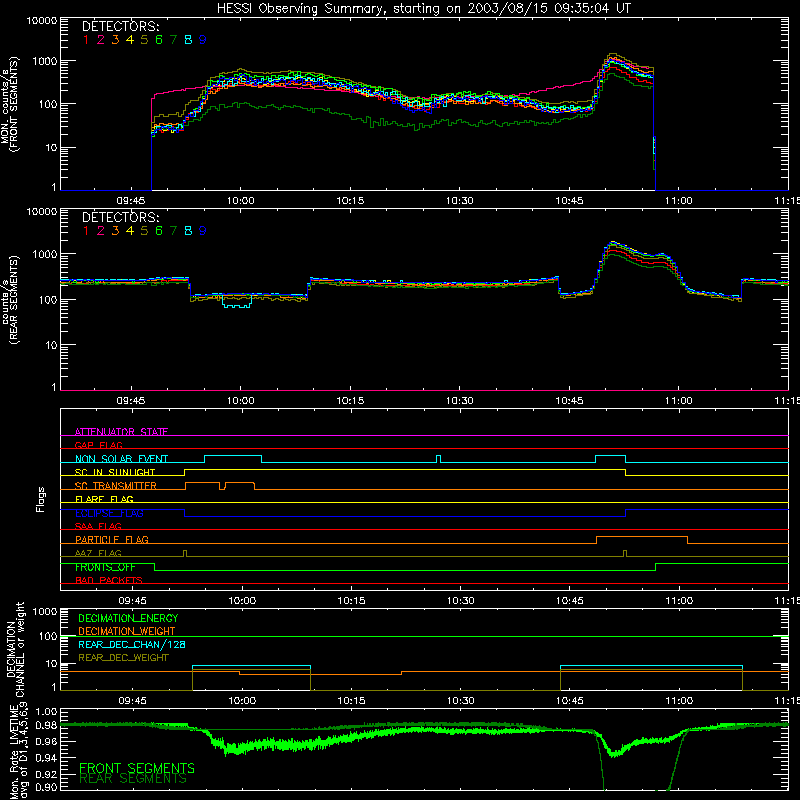Screen dimensions: 800x800
Task: Click the ATTENUATOR_STATE flag label
Action: click(121, 432)
